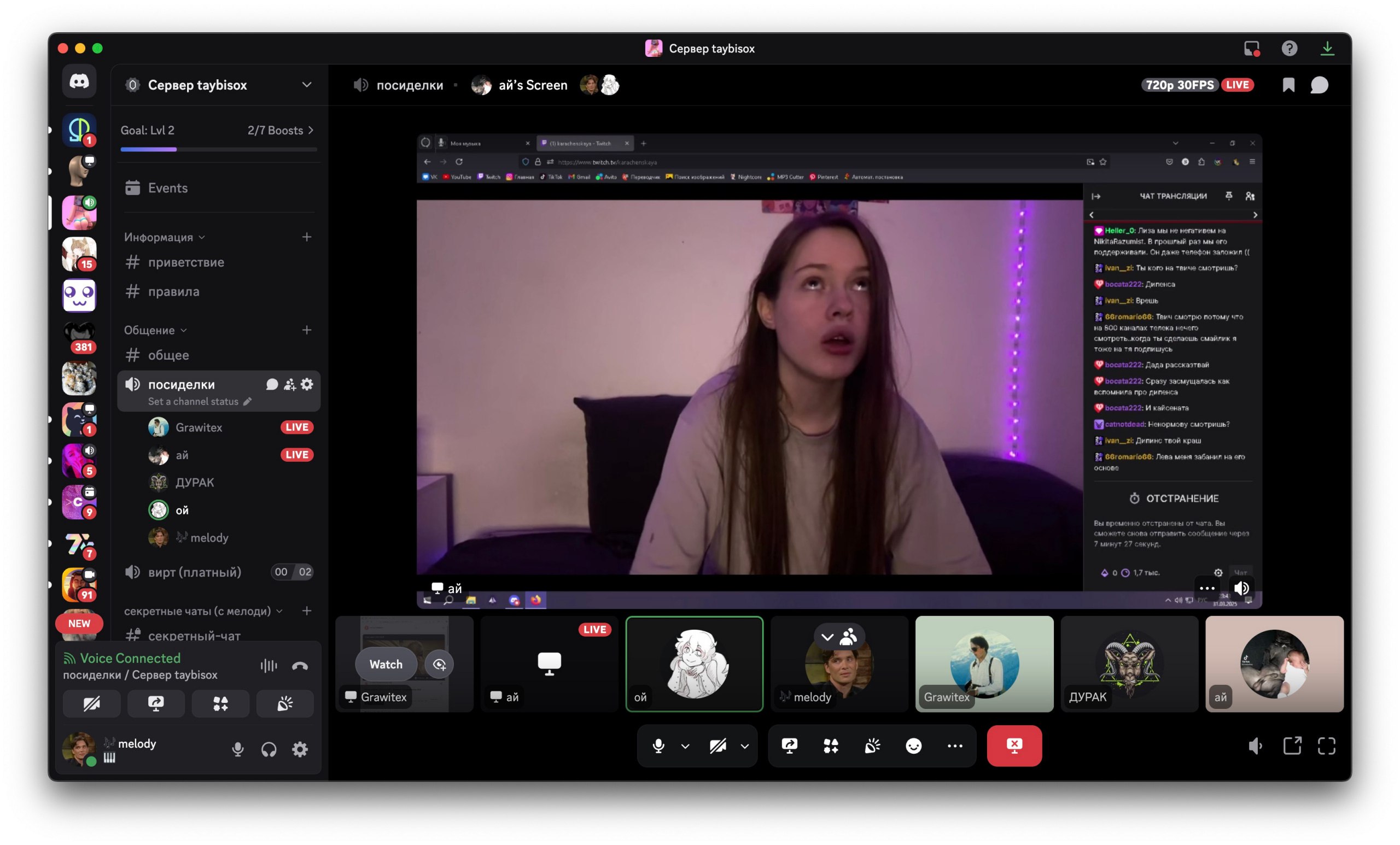Viewport: 1400px width, 845px height.
Task: Toggle microphone mute in the bottom bar
Action: [658, 746]
